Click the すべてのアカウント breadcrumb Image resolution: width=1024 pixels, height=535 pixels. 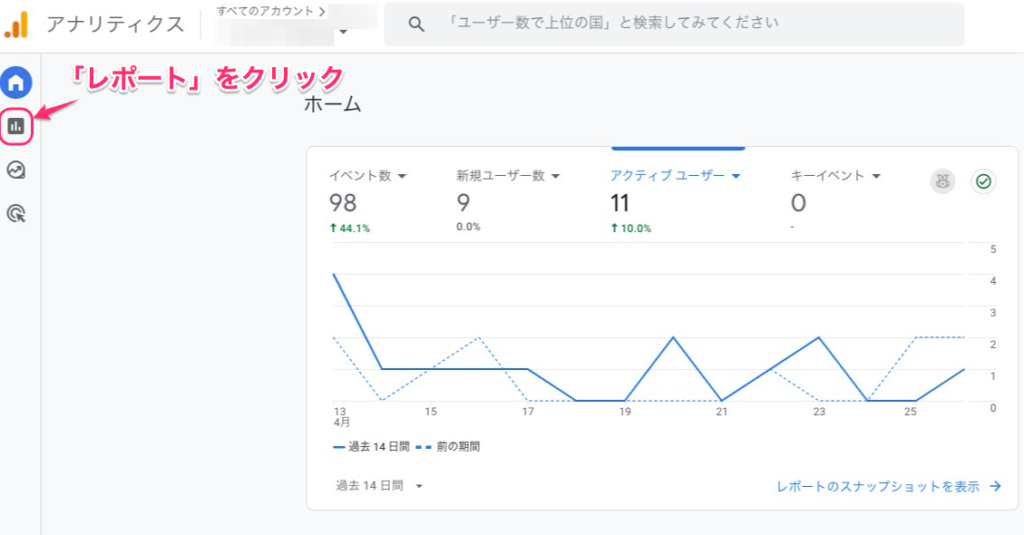[270, 11]
